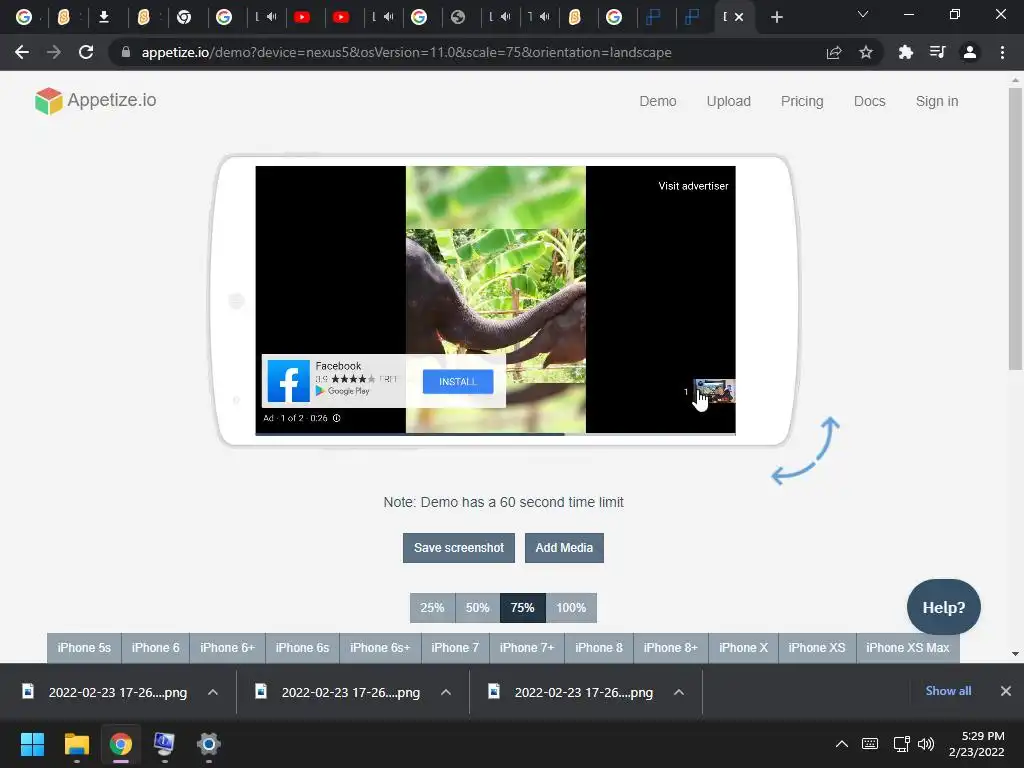Screen dimensions: 1024x768
Task: Set scale to 25%
Action: [432, 608]
